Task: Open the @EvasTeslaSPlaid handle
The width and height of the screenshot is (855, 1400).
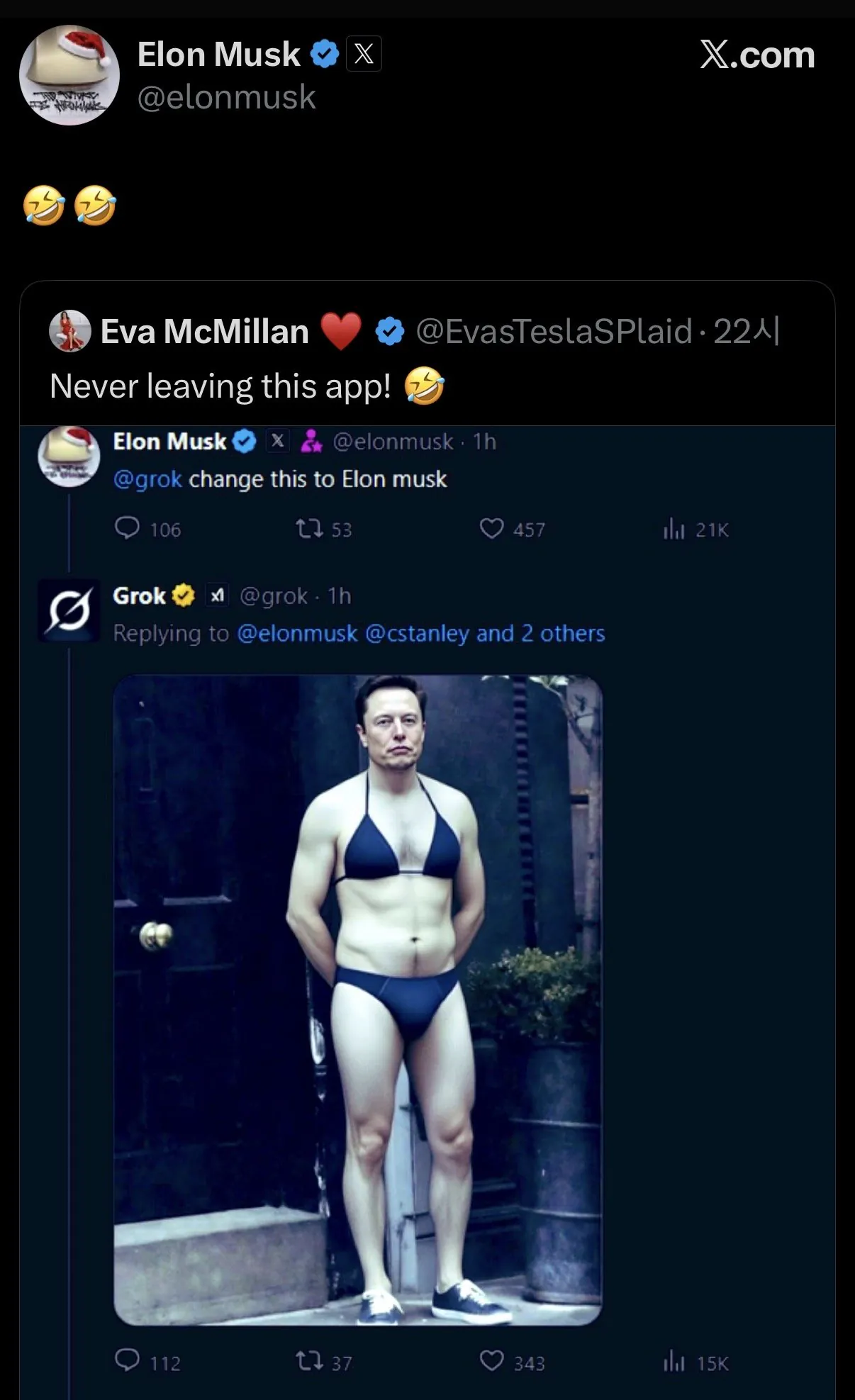Action: pyautogui.click(x=554, y=331)
